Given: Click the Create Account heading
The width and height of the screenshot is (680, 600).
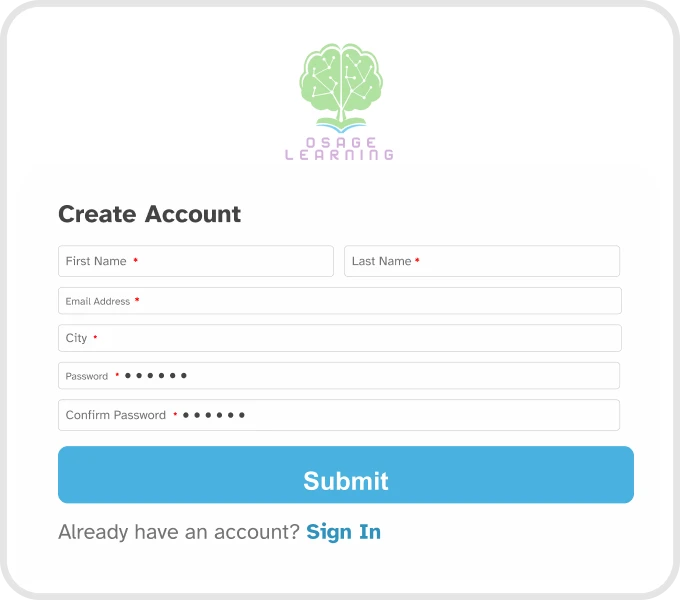Looking at the screenshot, I should (x=149, y=214).
